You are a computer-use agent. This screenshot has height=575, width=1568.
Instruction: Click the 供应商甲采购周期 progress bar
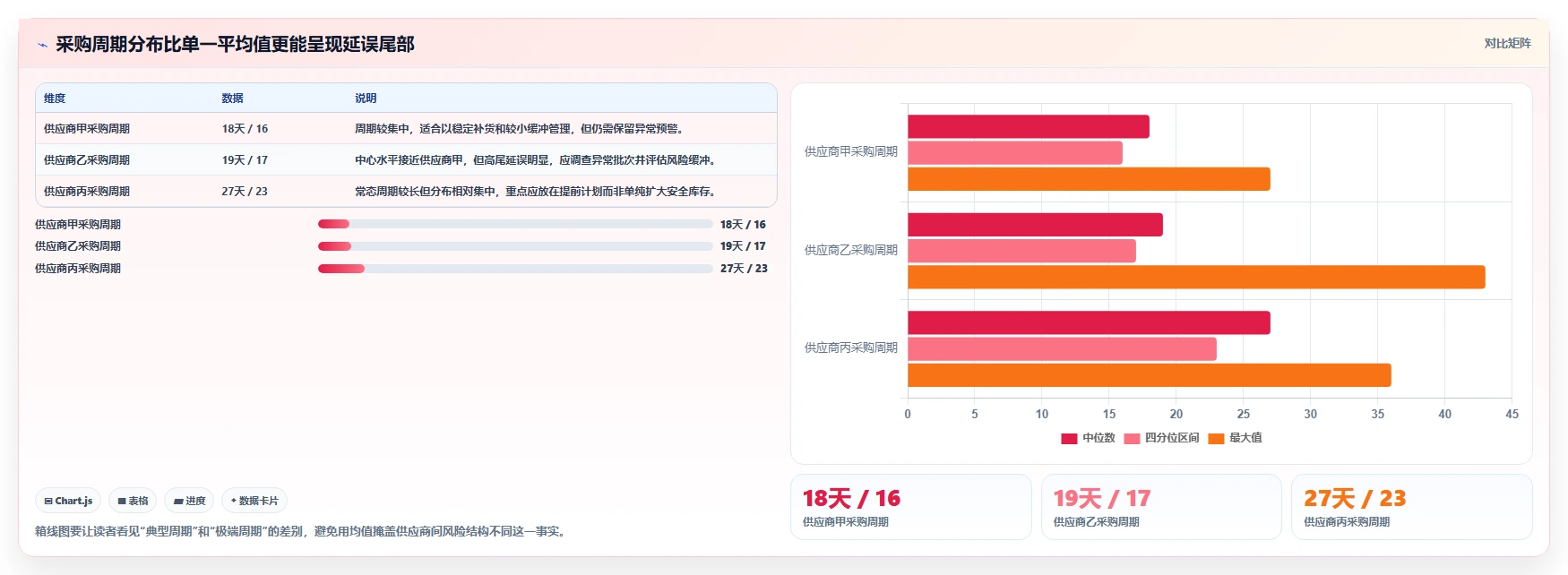515,224
